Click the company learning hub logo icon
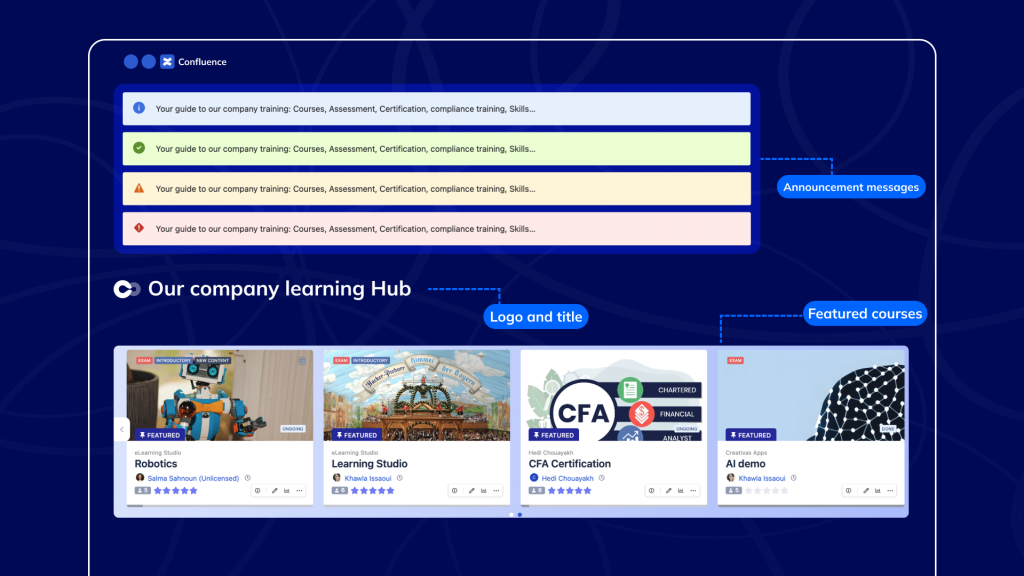 [127, 289]
